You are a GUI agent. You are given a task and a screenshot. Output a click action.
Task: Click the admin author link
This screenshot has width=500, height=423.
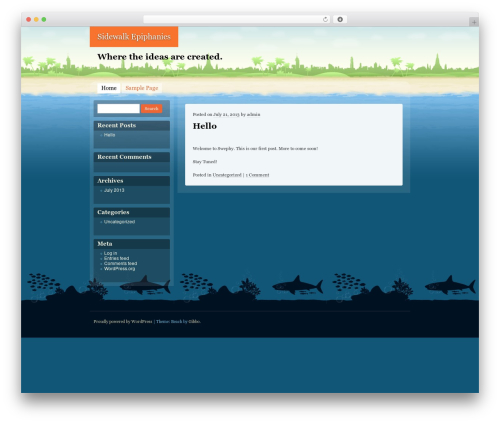point(253,114)
